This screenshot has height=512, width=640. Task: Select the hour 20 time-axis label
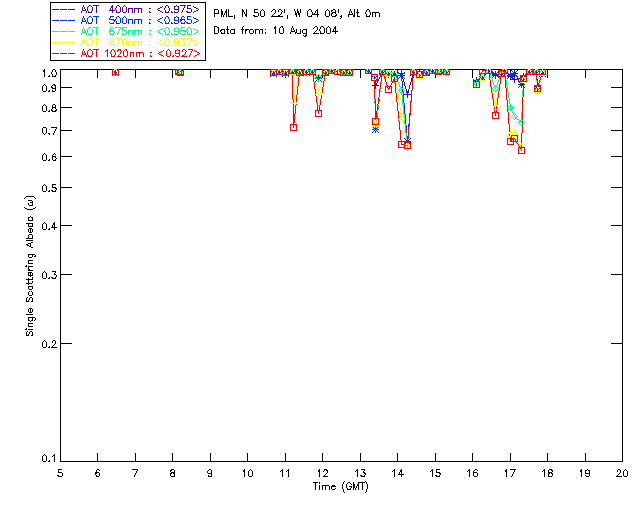pyautogui.click(x=622, y=473)
